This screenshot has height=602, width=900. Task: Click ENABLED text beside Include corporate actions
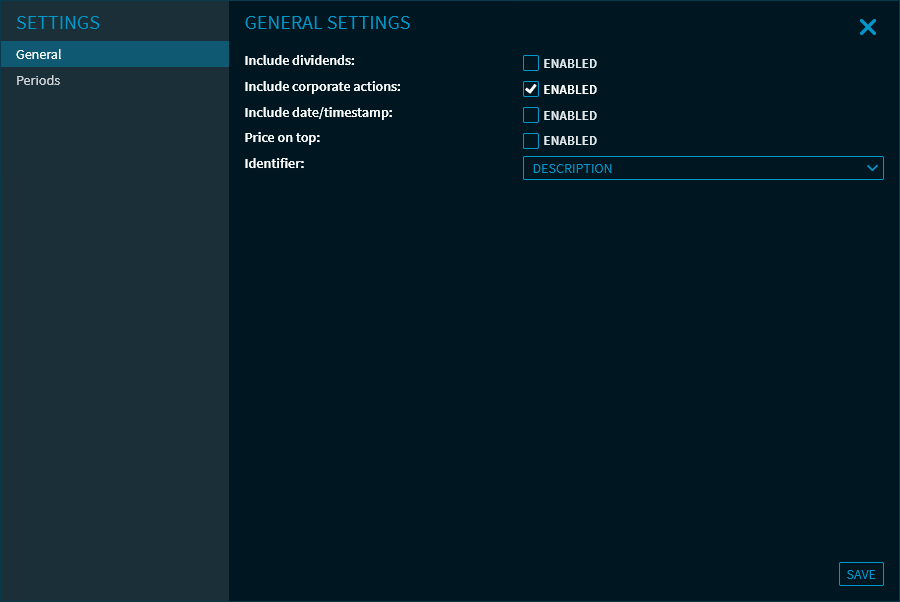click(570, 90)
